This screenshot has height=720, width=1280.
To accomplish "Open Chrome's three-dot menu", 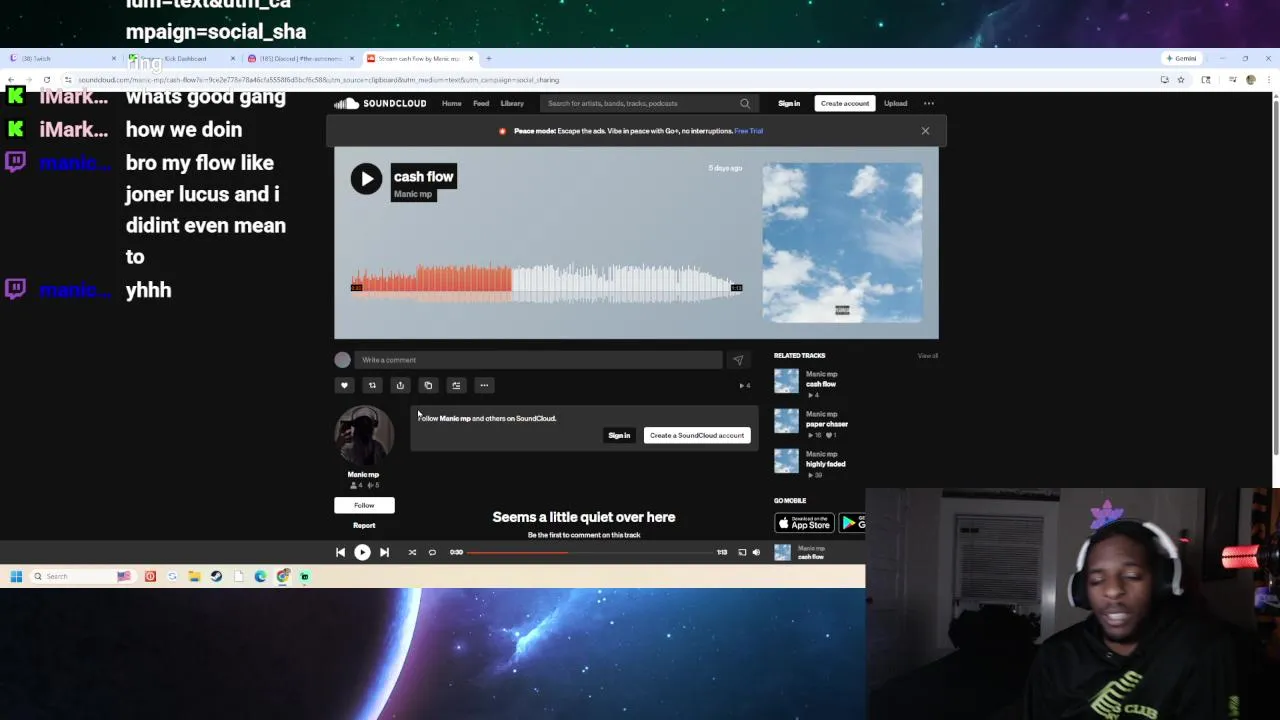I will [x=1267, y=80].
